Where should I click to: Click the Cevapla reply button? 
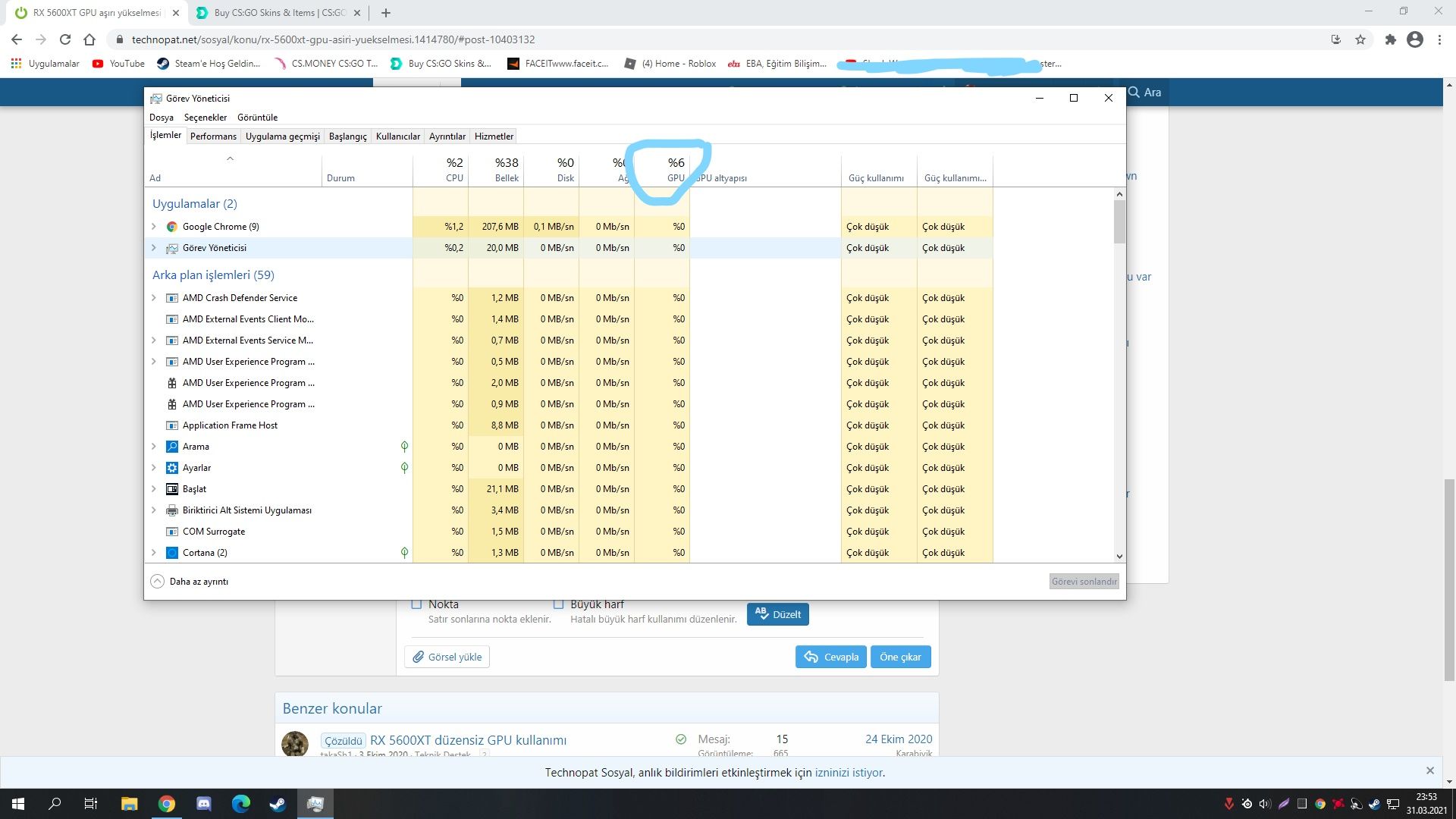[831, 657]
